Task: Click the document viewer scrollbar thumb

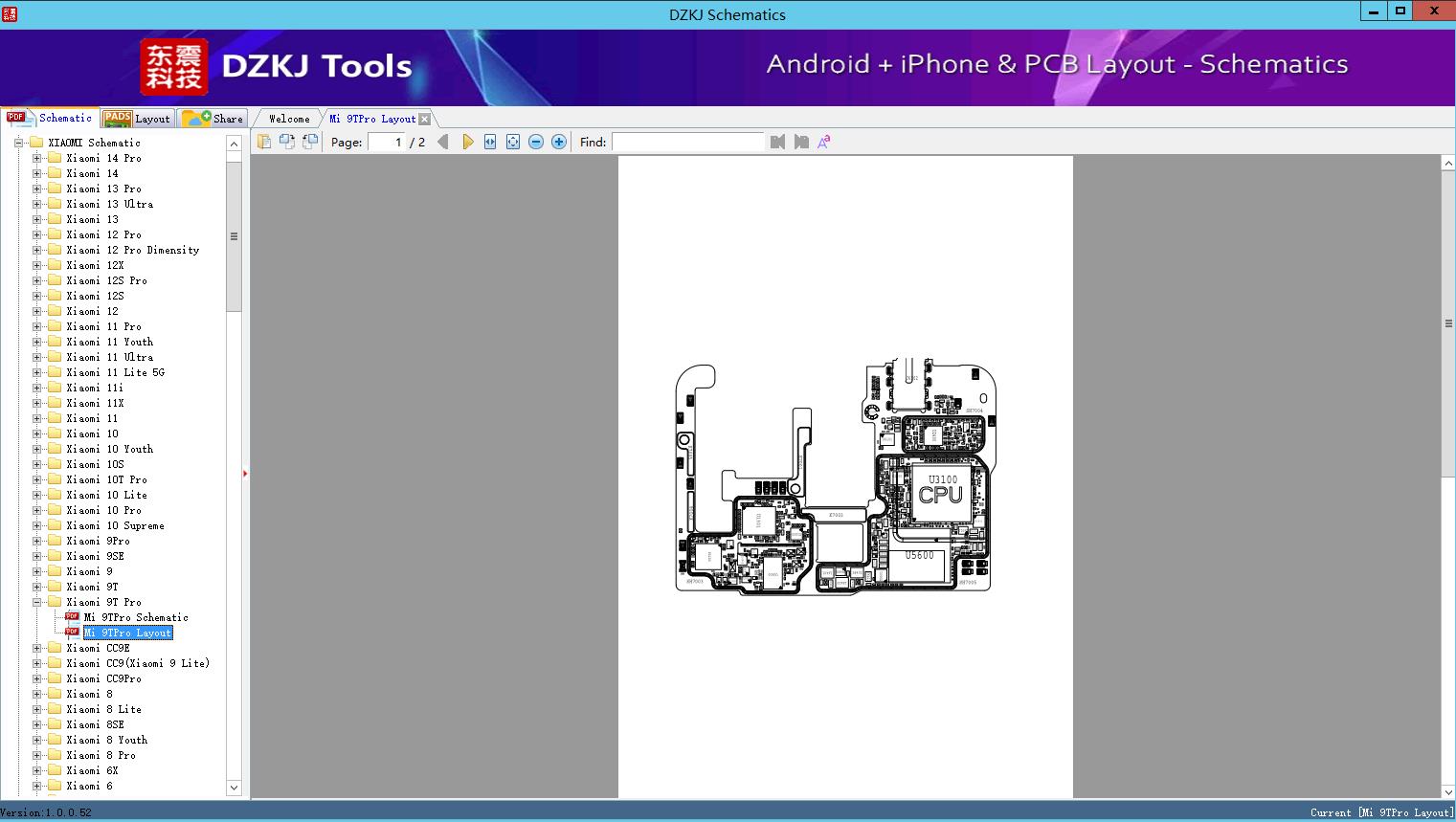Action: click(1448, 323)
